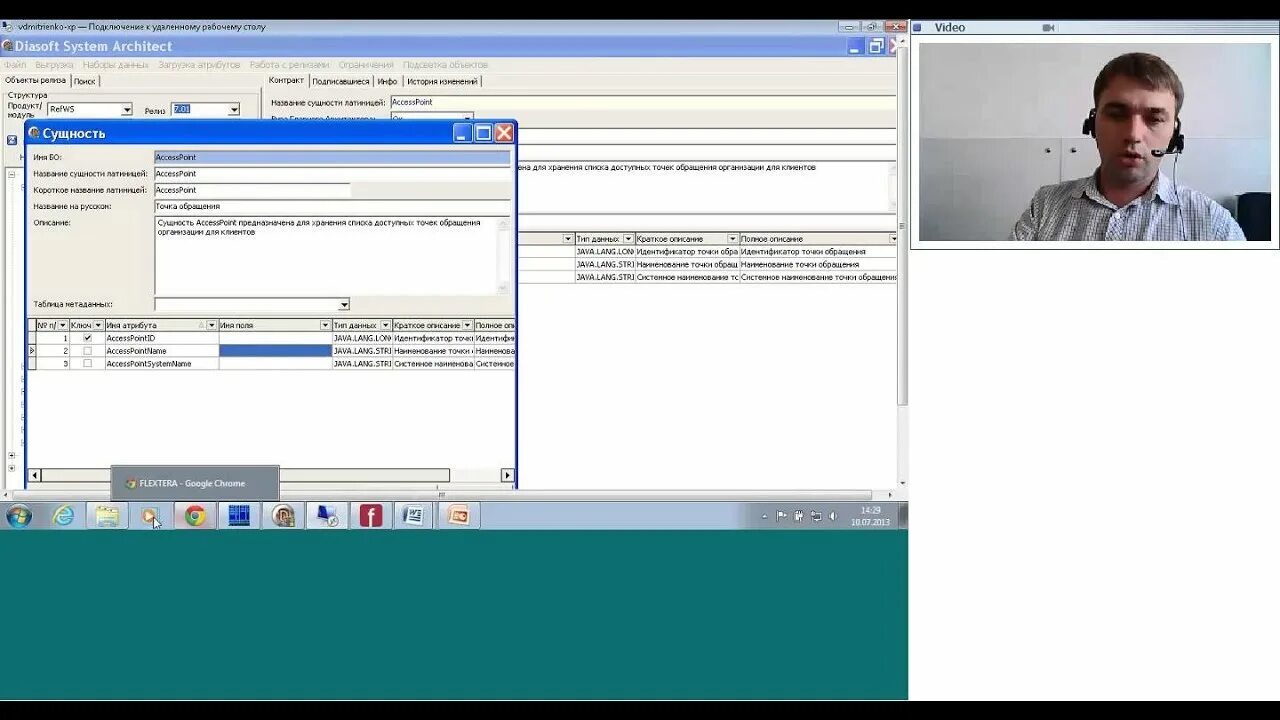Open the Подсветка объектов menu
Image resolution: width=1280 pixels, height=720 pixels.
445,64
